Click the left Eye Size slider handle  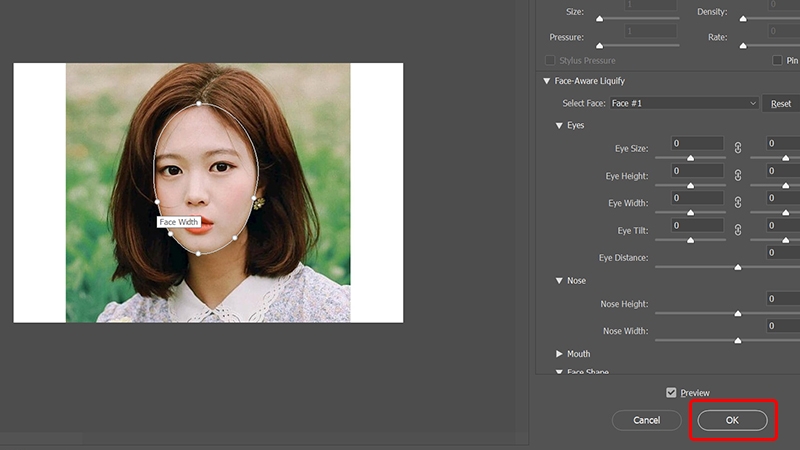coord(690,158)
